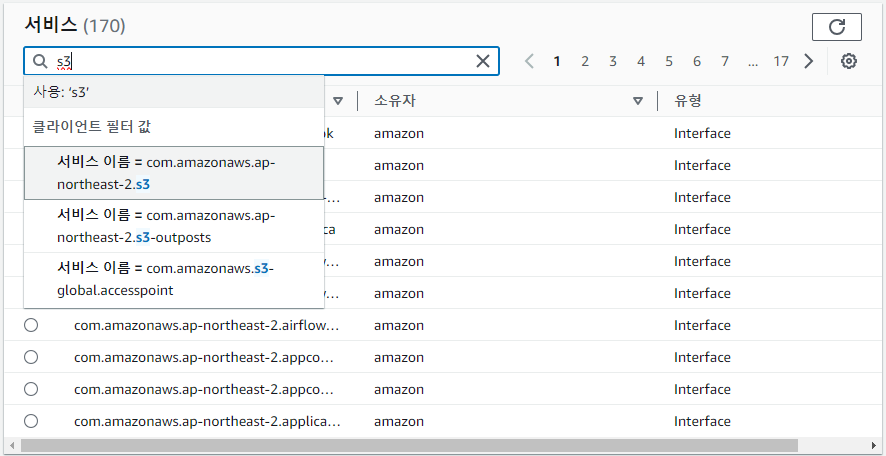Click the refresh button for services
This screenshot has height=456, width=886.
click(x=836, y=27)
